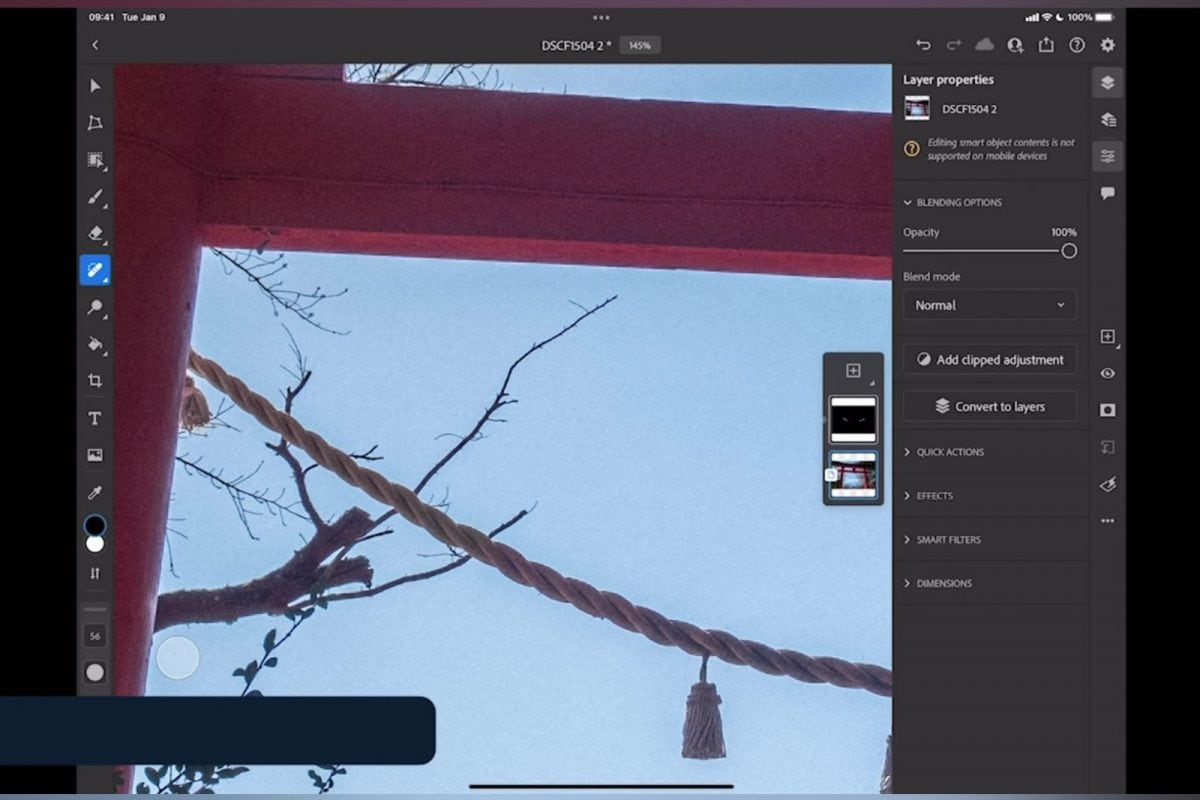Tap the smart object warning icon
This screenshot has width=1200, height=800.
coord(912,149)
